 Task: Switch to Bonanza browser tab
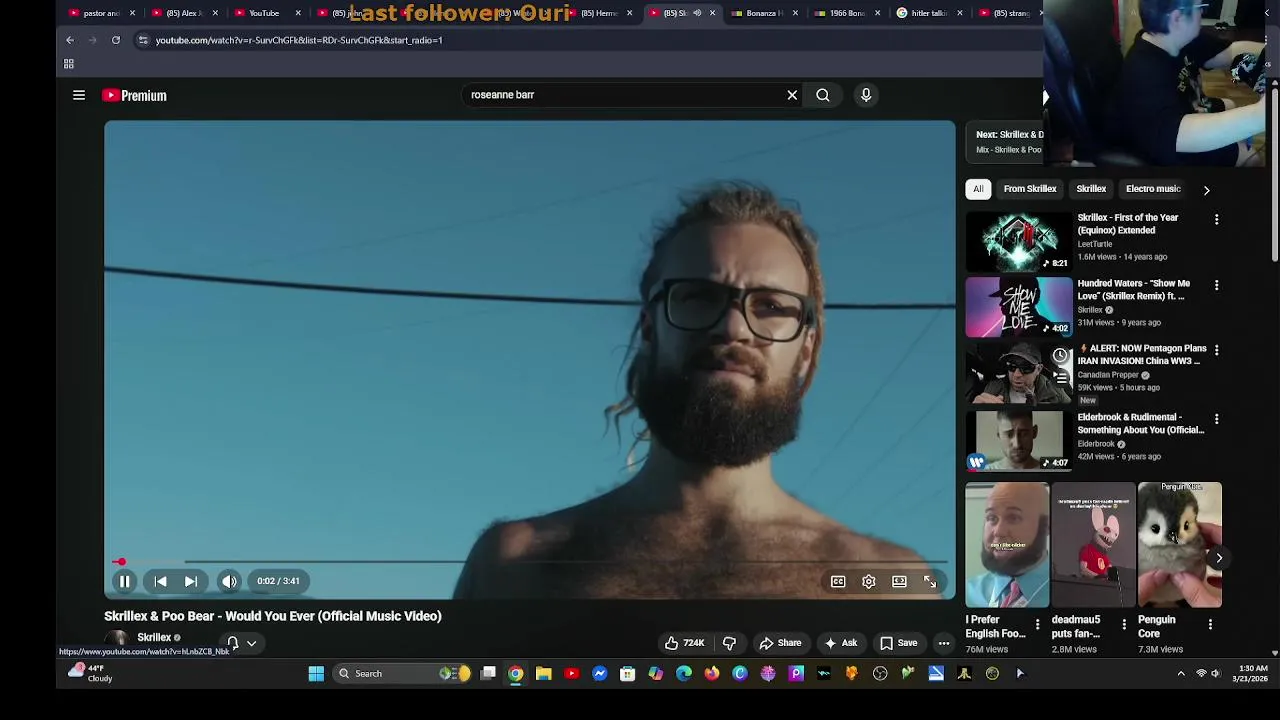tap(763, 13)
